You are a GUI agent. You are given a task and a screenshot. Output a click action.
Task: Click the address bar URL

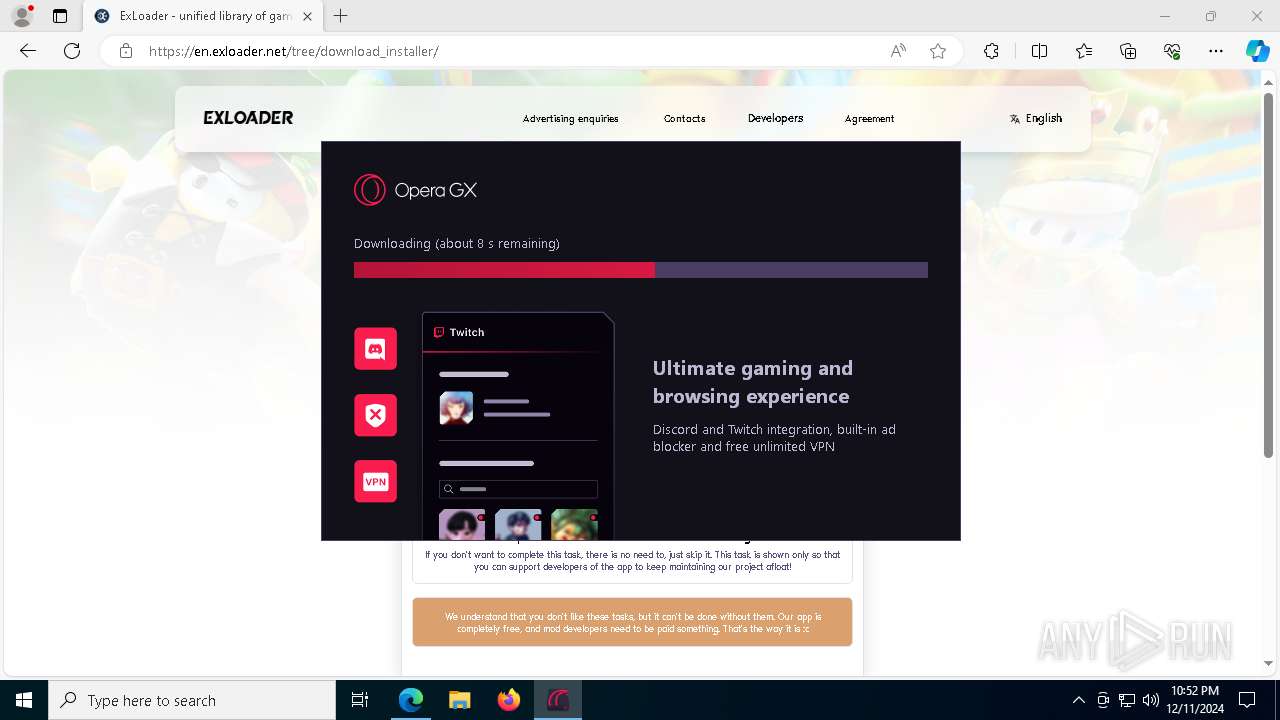[x=293, y=51]
